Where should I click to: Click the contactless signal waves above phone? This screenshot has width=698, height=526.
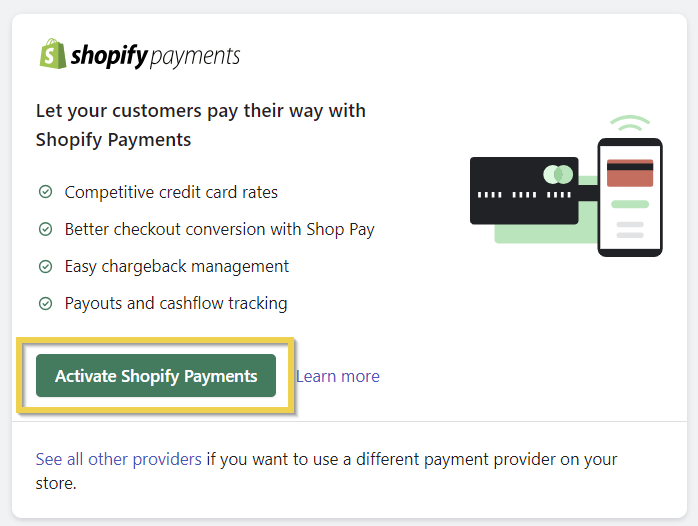click(x=630, y=125)
